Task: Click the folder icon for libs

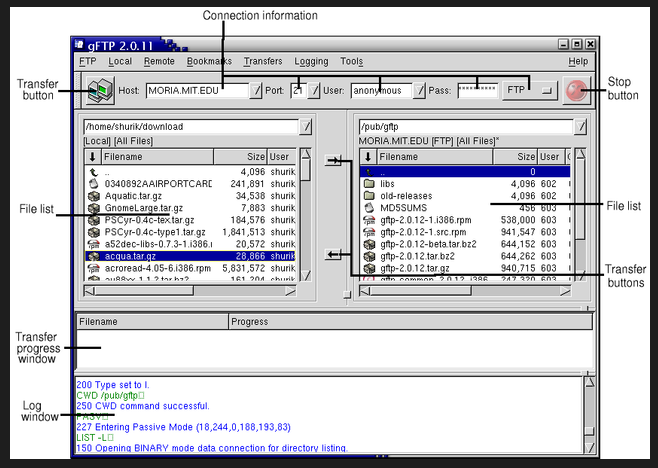Action: (x=369, y=184)
